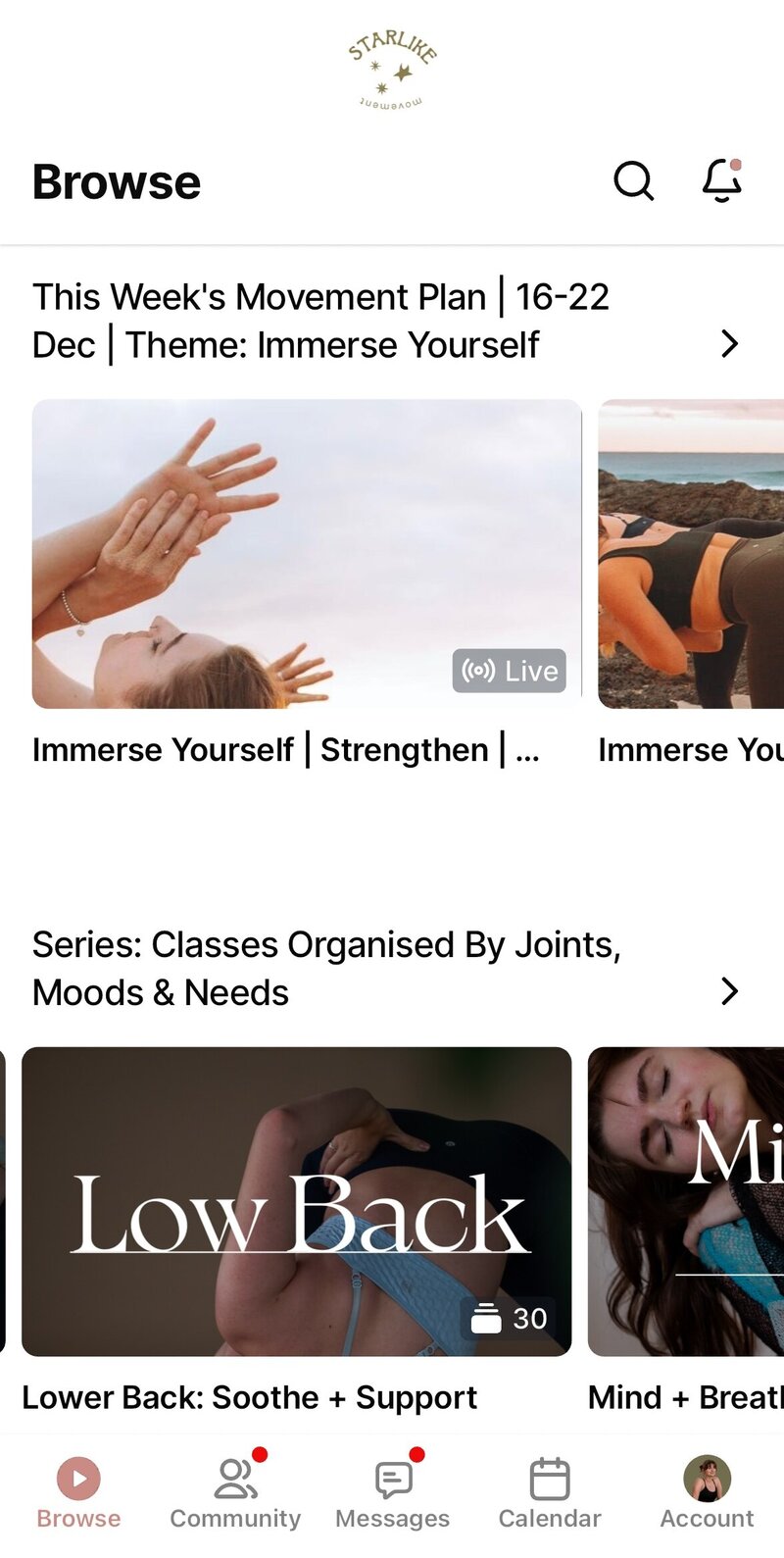Open the search magnifier icon

tap(633, 181)
